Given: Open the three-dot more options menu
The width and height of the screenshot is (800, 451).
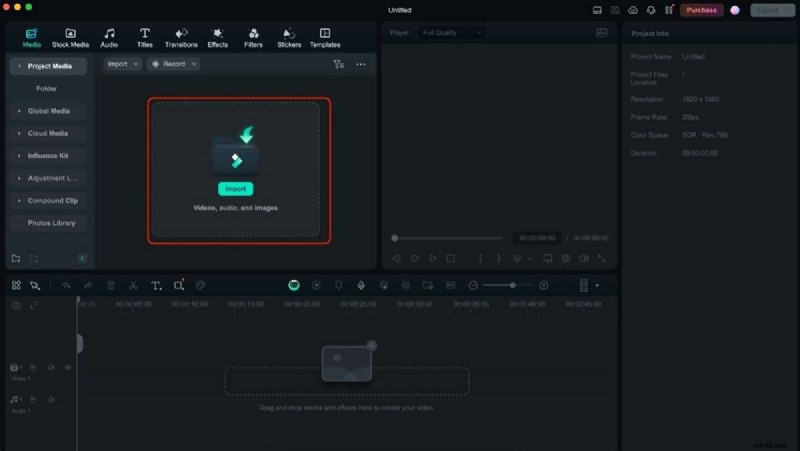Looking at the screenshot, I should coord(361,64).
